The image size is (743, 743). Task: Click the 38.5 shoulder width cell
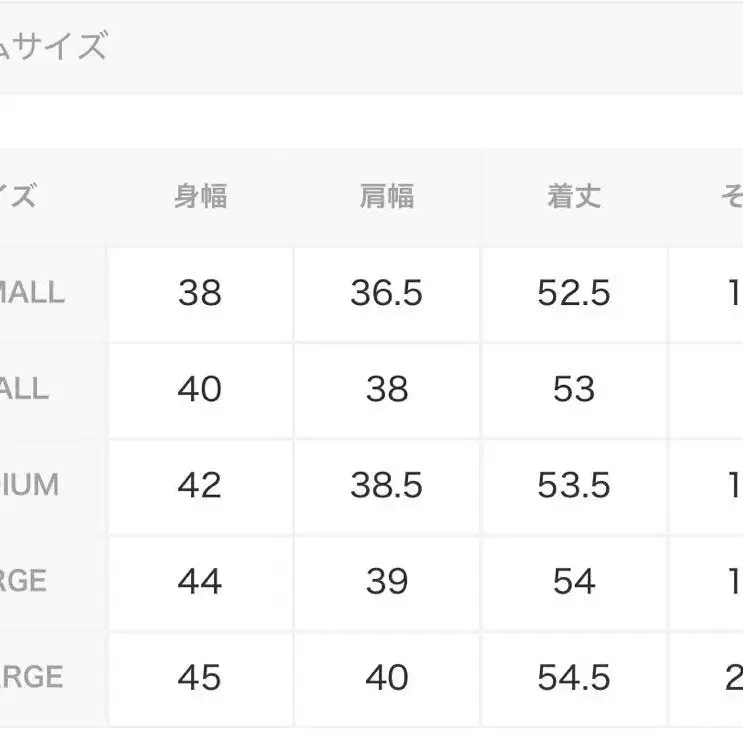[387, 485]
